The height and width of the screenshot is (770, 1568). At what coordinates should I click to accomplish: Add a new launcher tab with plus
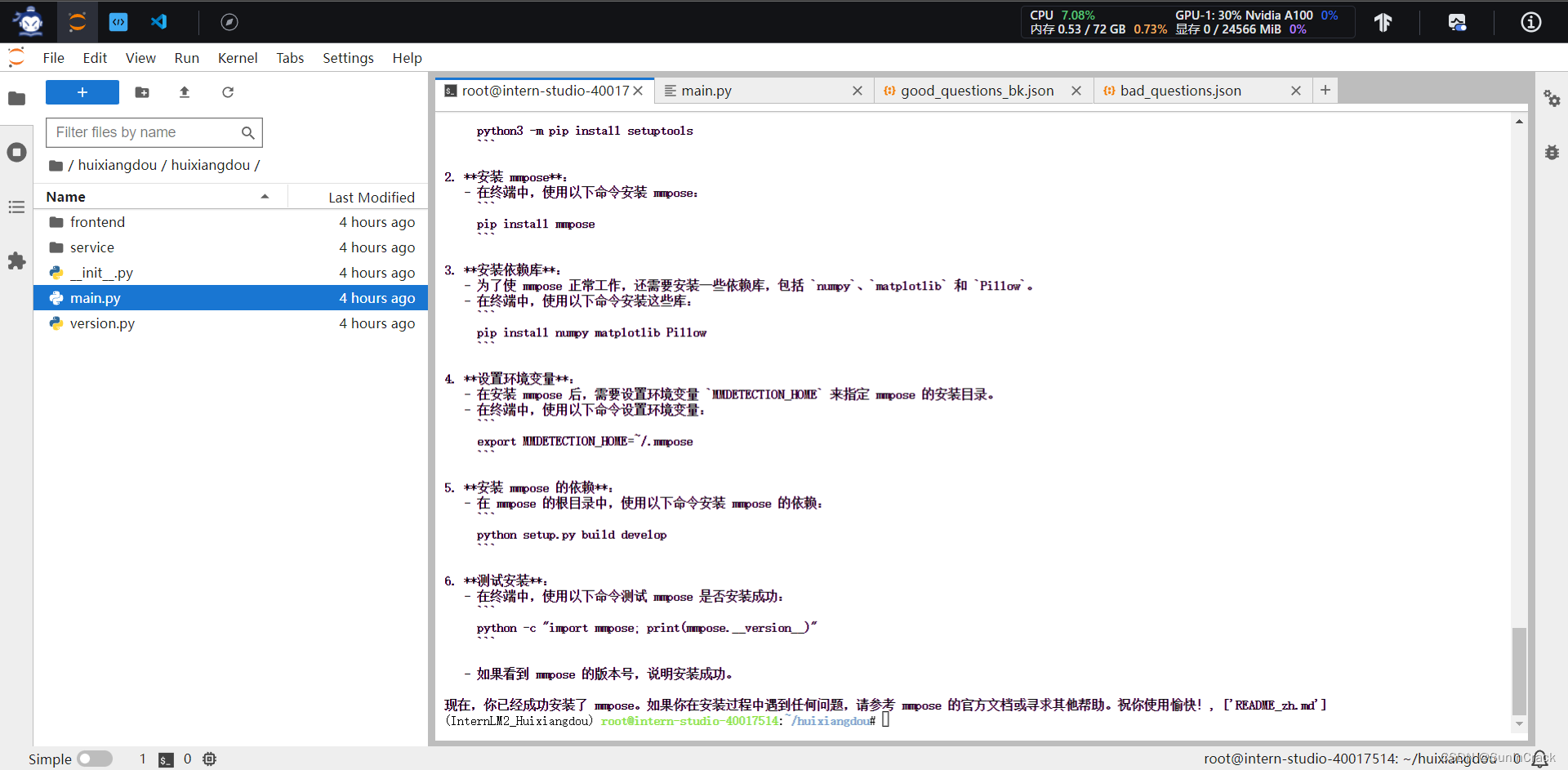pyautogui.click(x=1325, y=90)
